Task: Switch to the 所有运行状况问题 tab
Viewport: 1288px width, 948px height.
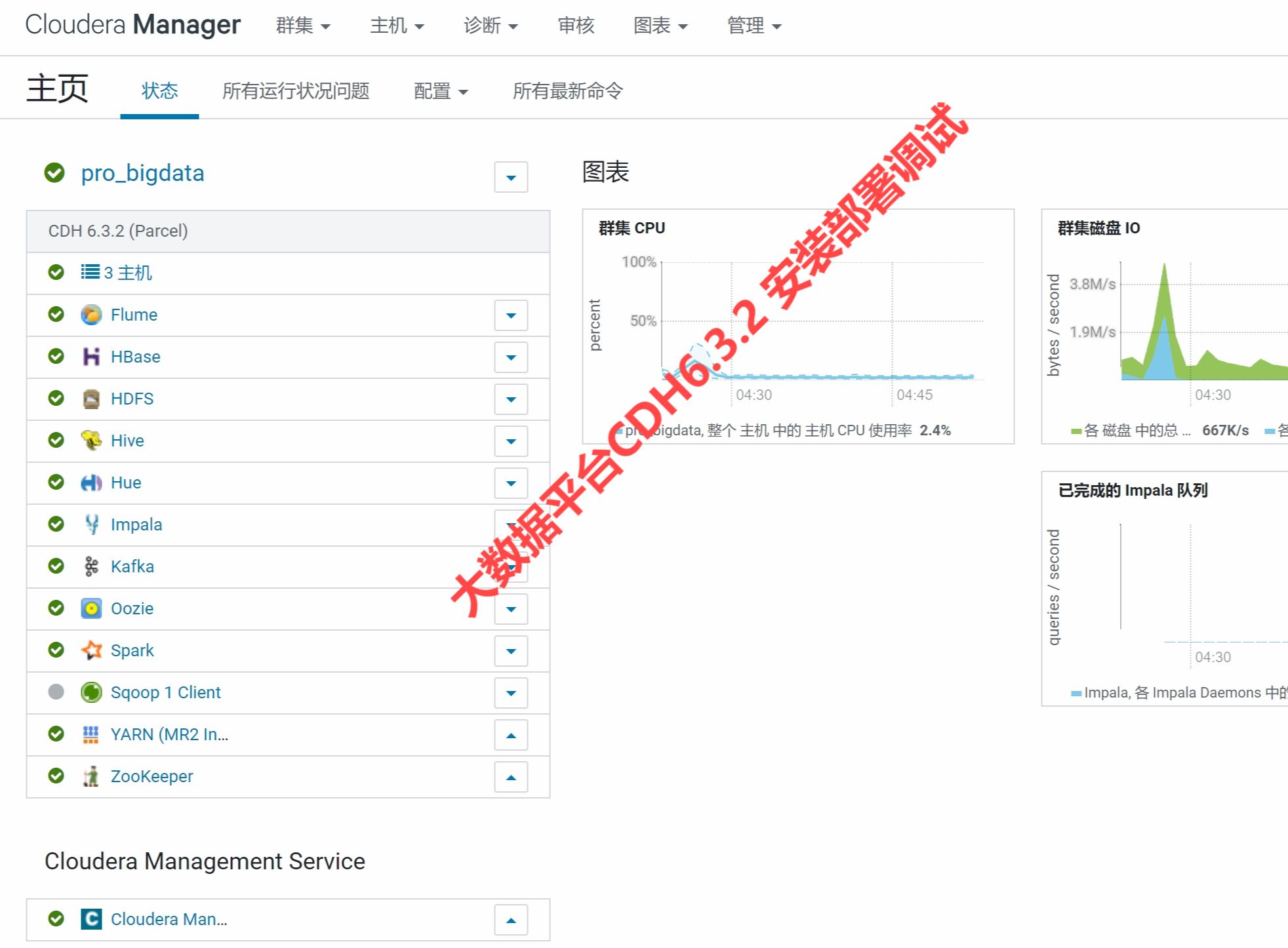Action: [x=296, y=90]
